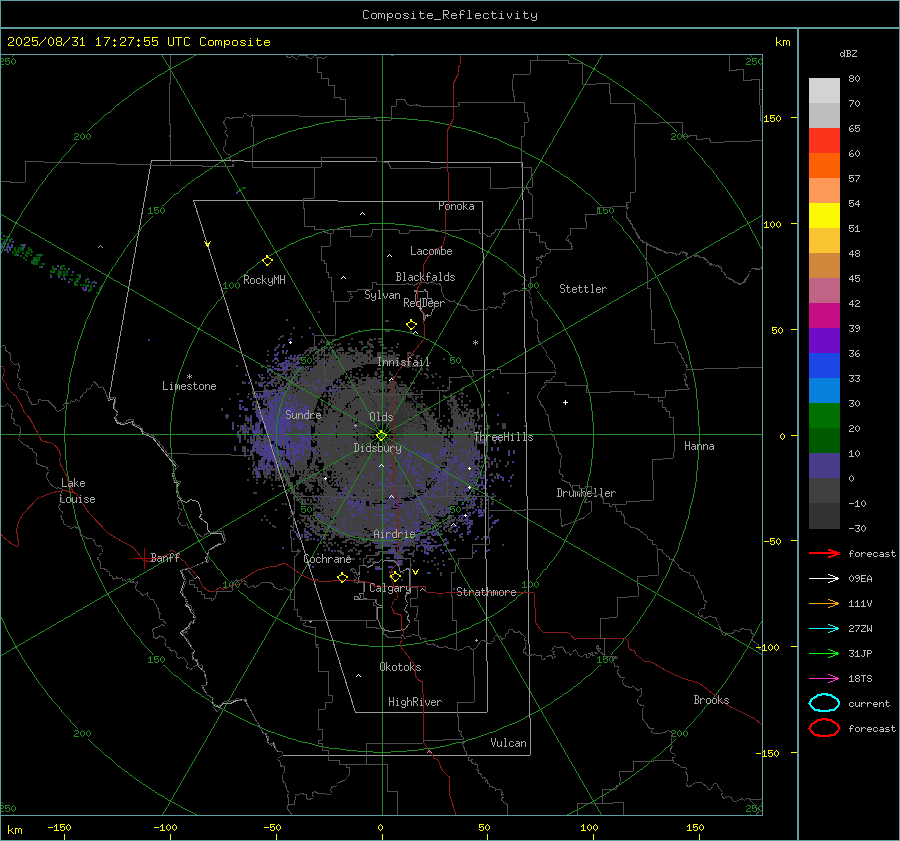Click the red forecast ellipse in legend
This screenshot has width=900, height=841.
pyautogui.click(x=824, y=728)
